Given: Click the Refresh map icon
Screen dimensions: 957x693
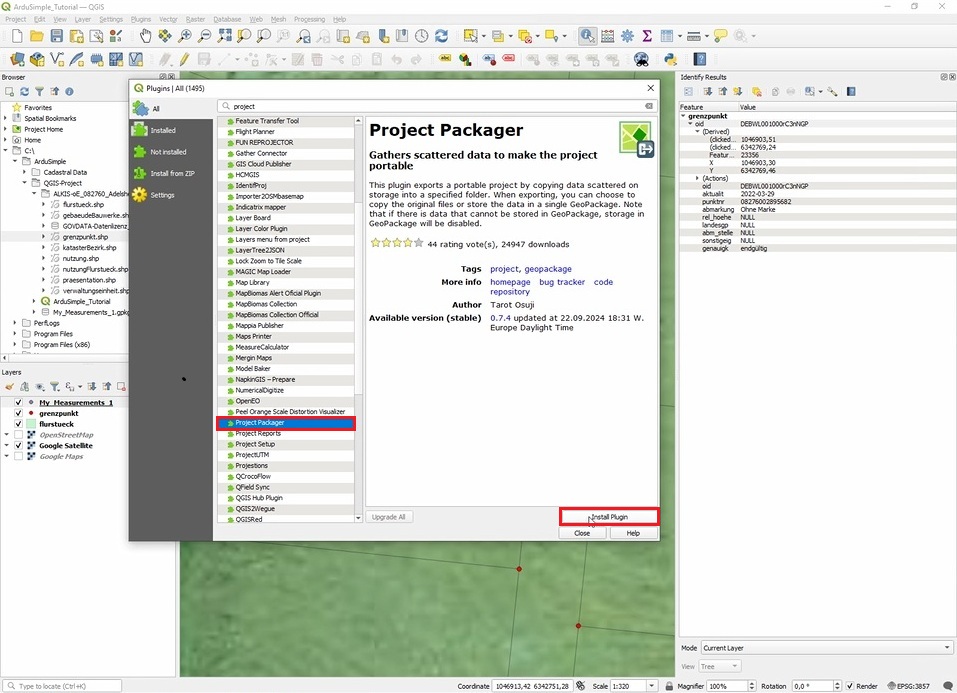Looking at the screenshot, I should pos(441,36).
